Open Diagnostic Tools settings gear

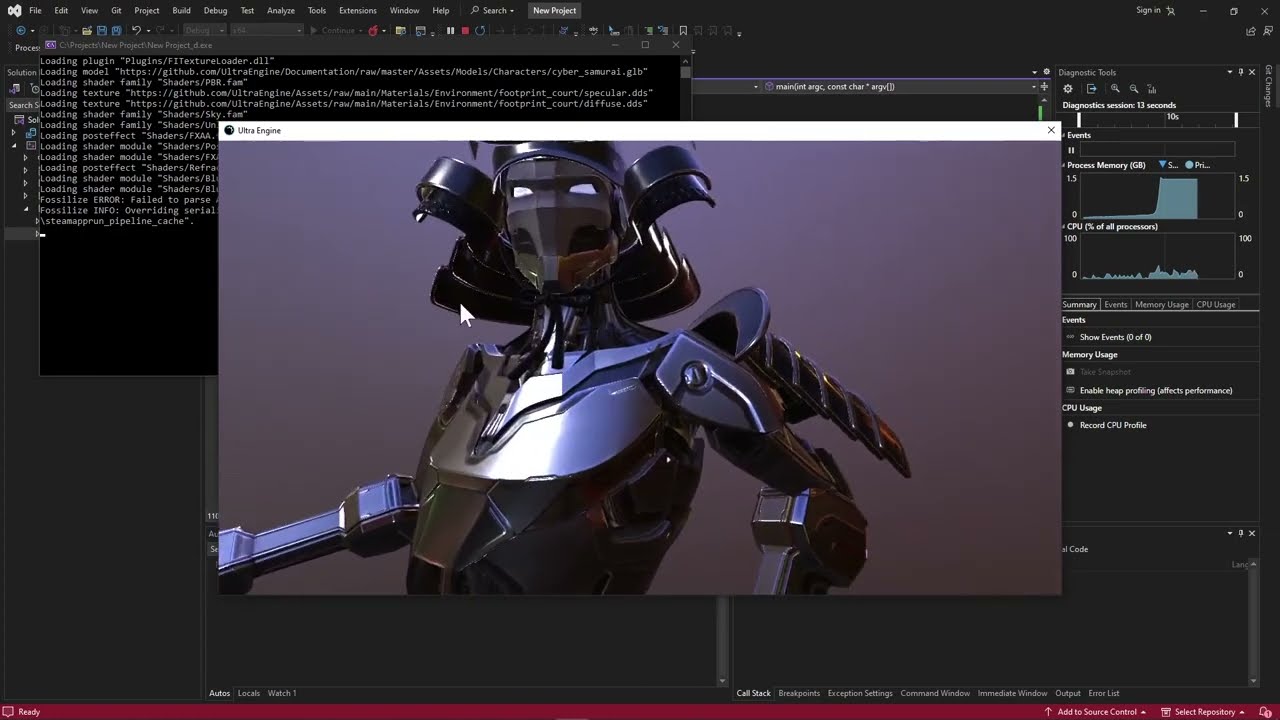tap(1068, 89)
